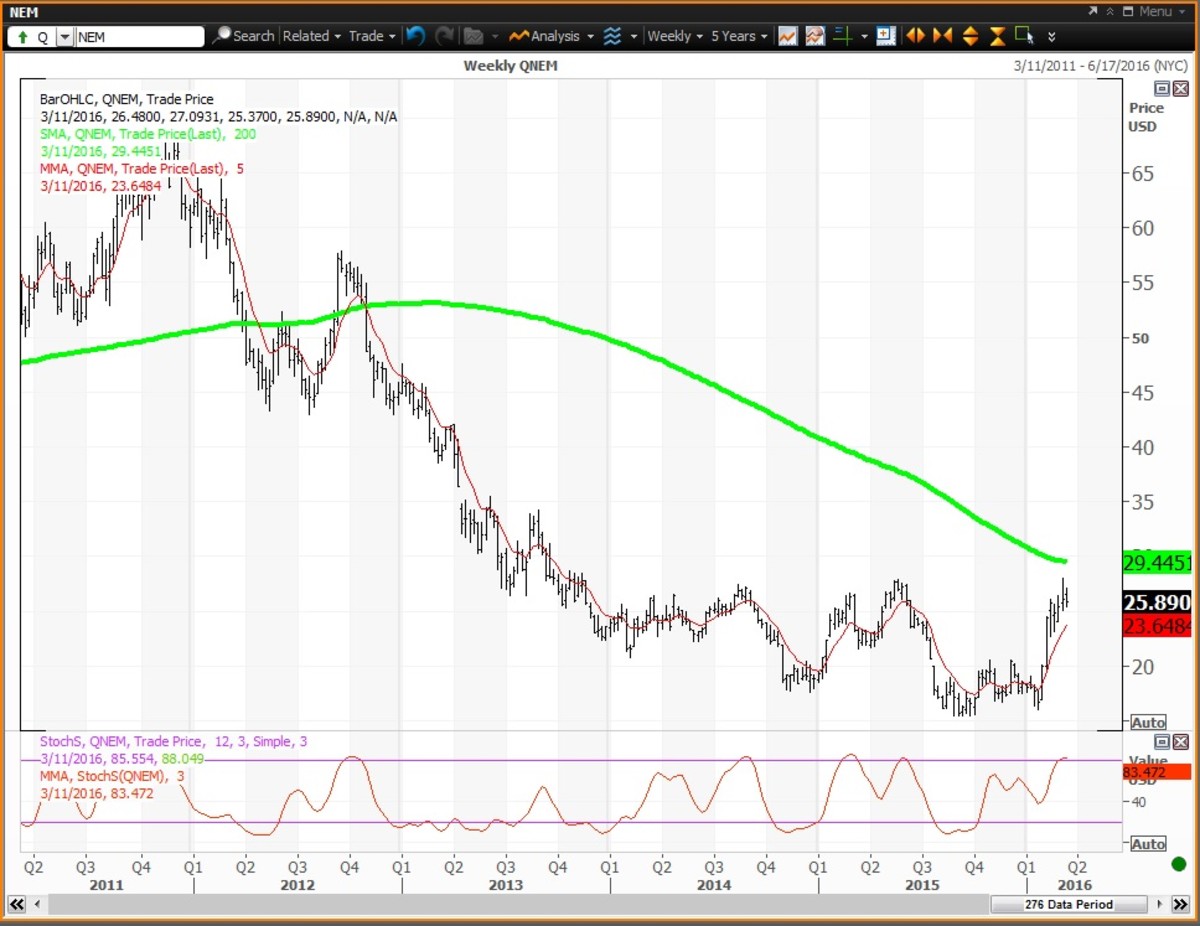Open the 5 Years range dropdown

(x=739, y=36)
